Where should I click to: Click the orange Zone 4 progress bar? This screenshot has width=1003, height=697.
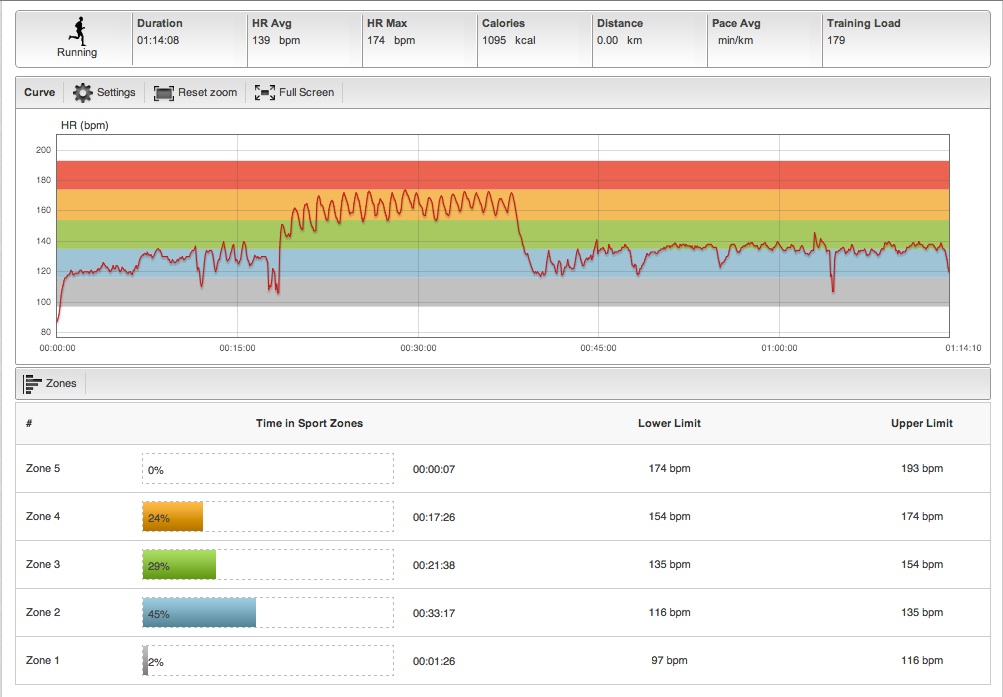(173, 517)
